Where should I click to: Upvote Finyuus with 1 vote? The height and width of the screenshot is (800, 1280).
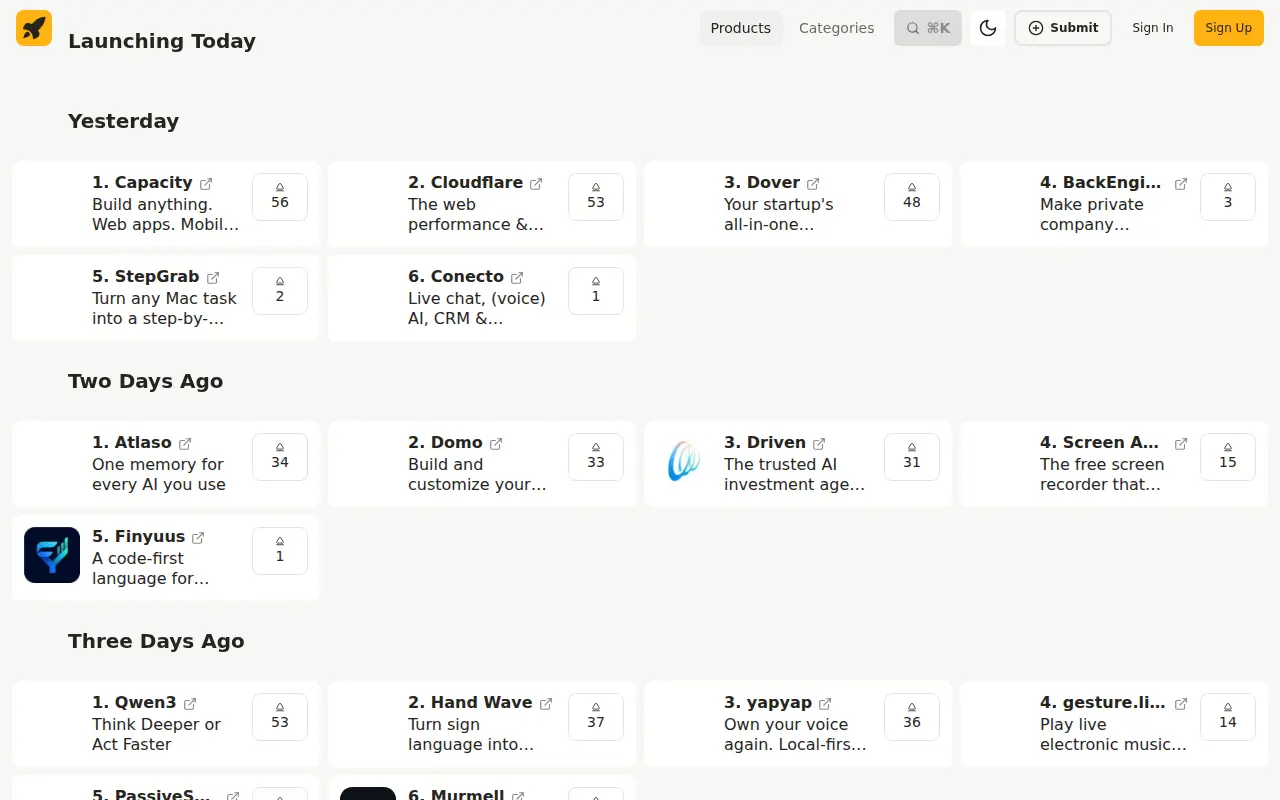tap(280, 550)
